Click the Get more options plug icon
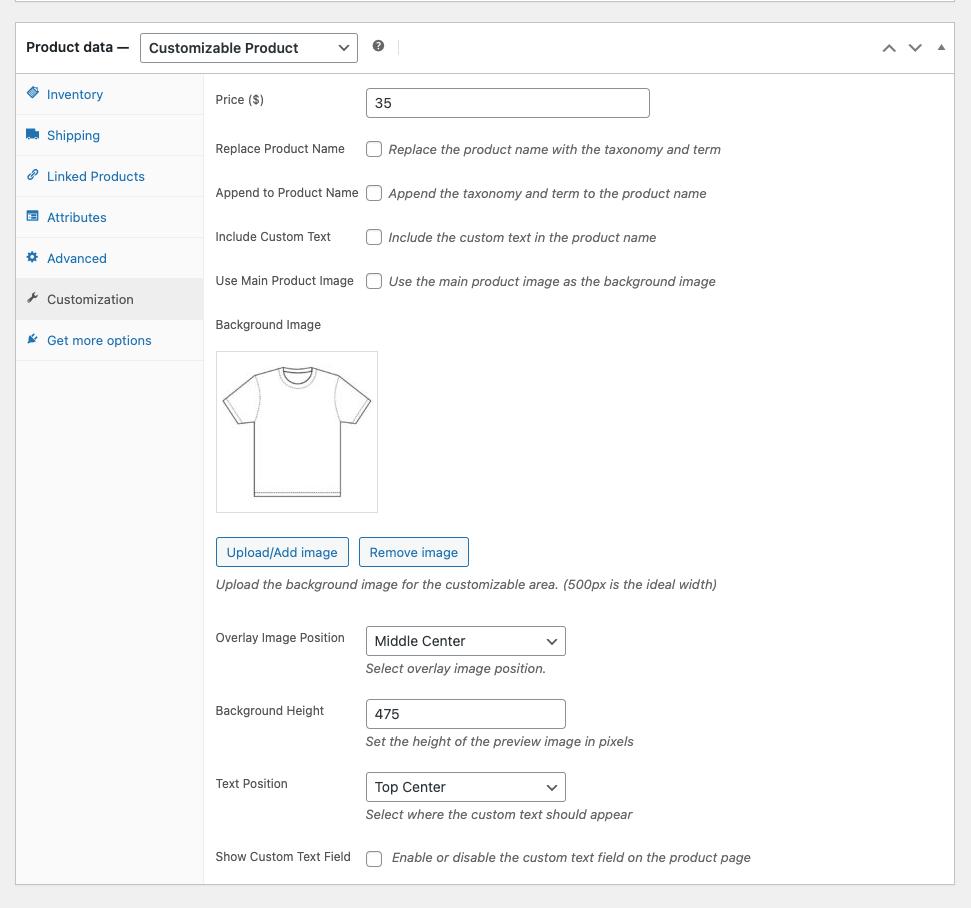The height and width of the screenshot is (908, 971). [33, 340]
